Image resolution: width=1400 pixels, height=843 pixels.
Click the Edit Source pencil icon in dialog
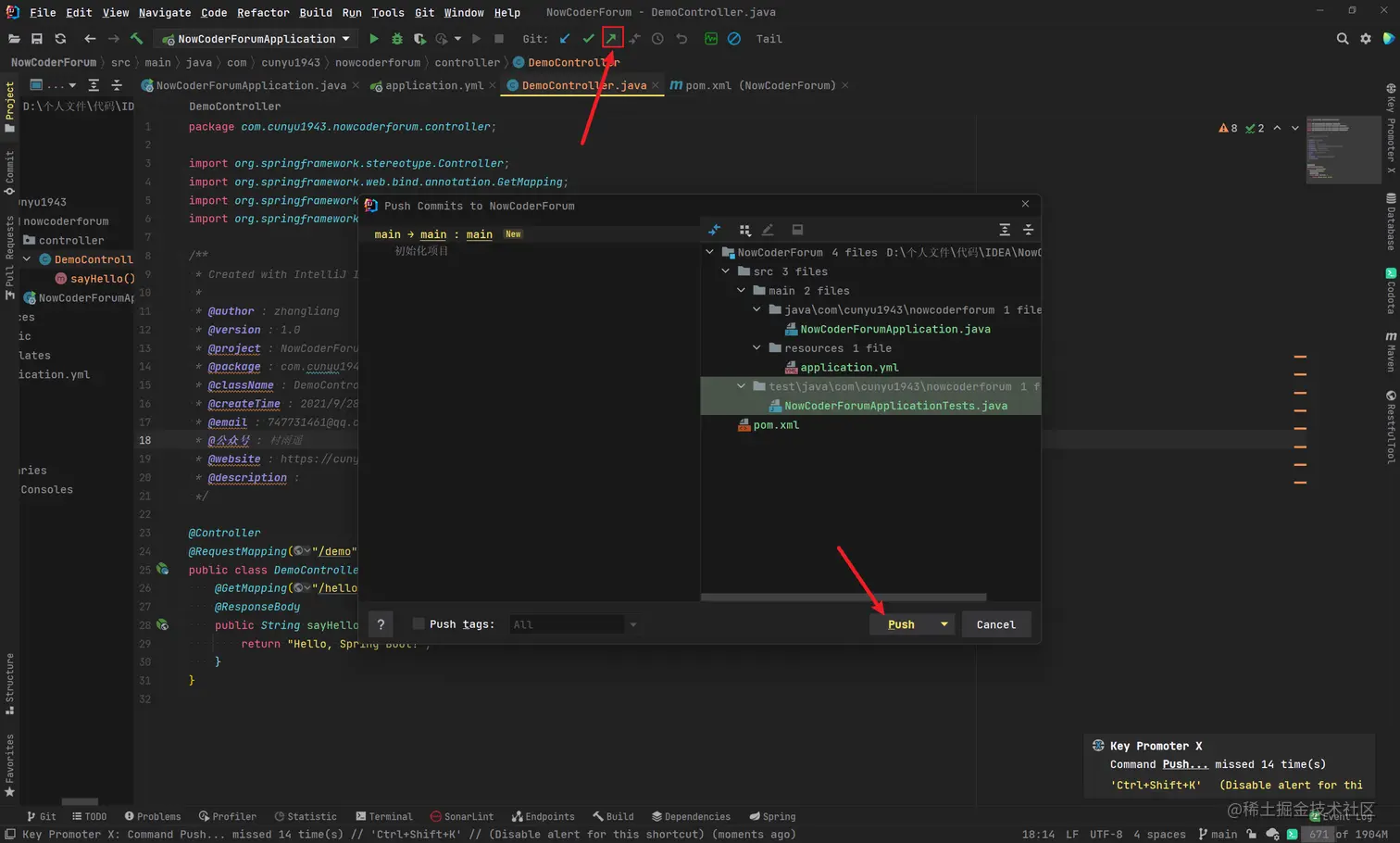tap(768, 230)
